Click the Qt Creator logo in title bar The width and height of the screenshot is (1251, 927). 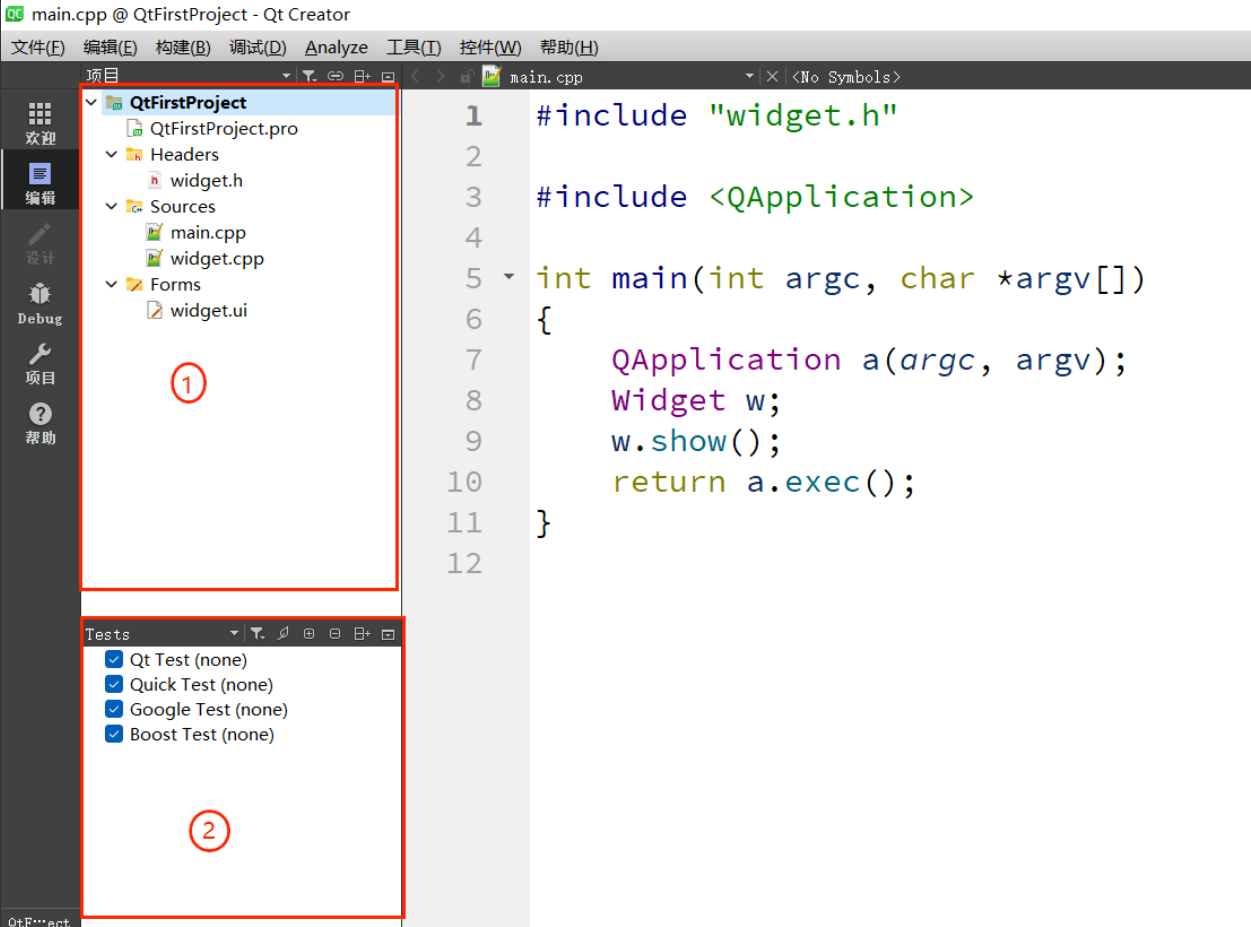click(x=15, y=14)
